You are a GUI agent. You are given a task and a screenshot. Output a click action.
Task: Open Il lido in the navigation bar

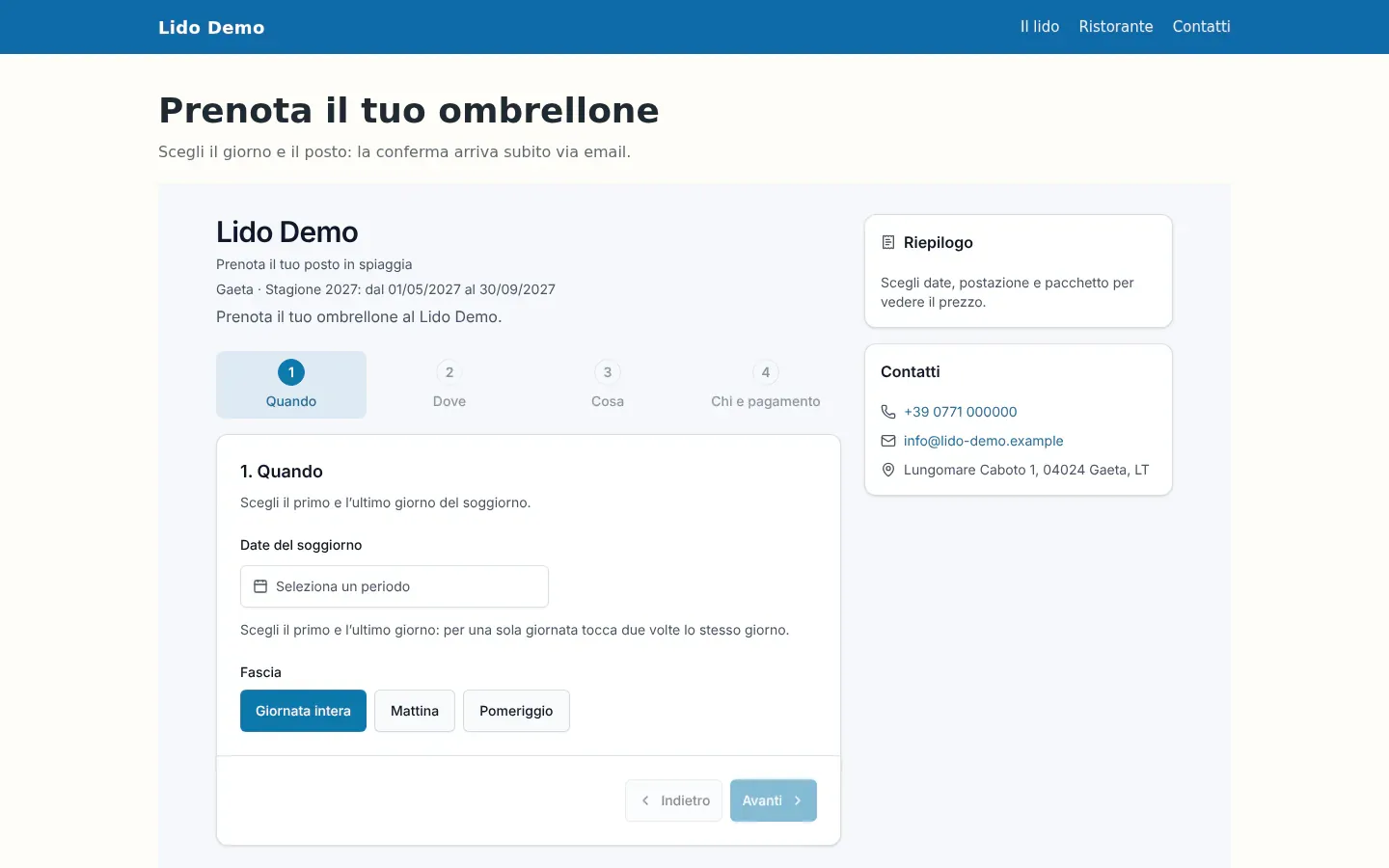[1040, 27]
